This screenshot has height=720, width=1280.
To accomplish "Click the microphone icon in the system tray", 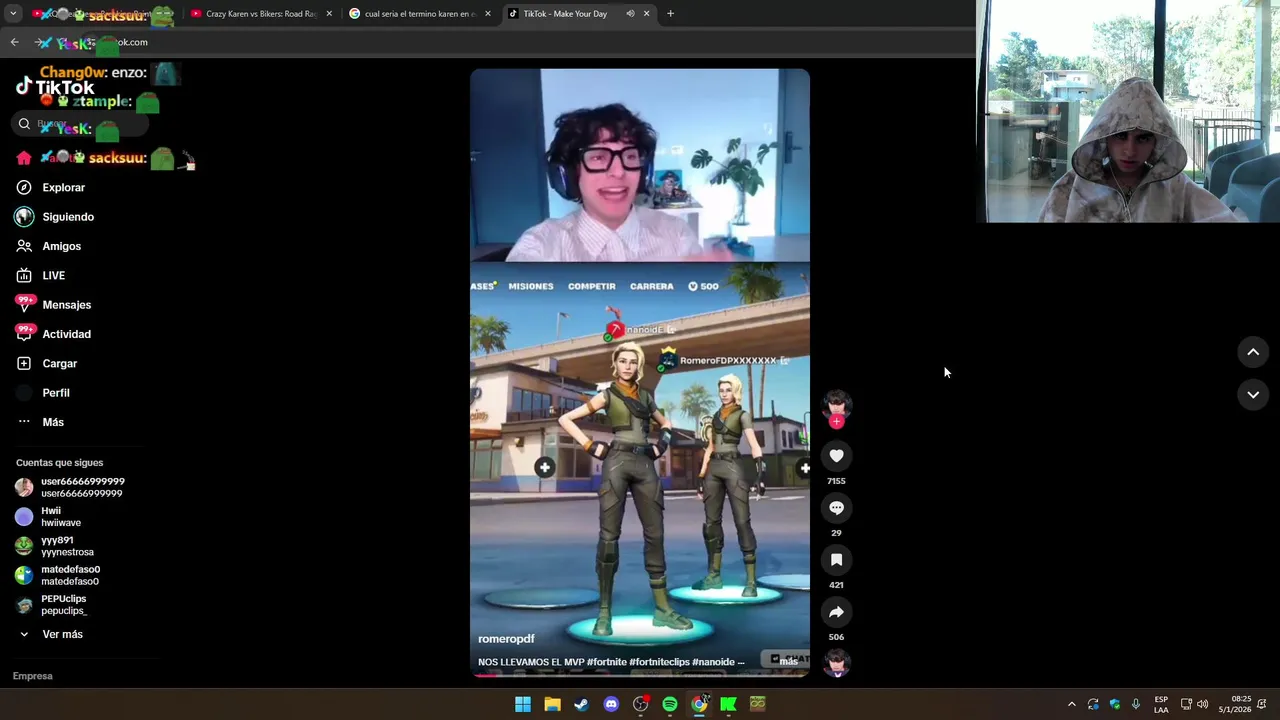I will click(1136, 704).
